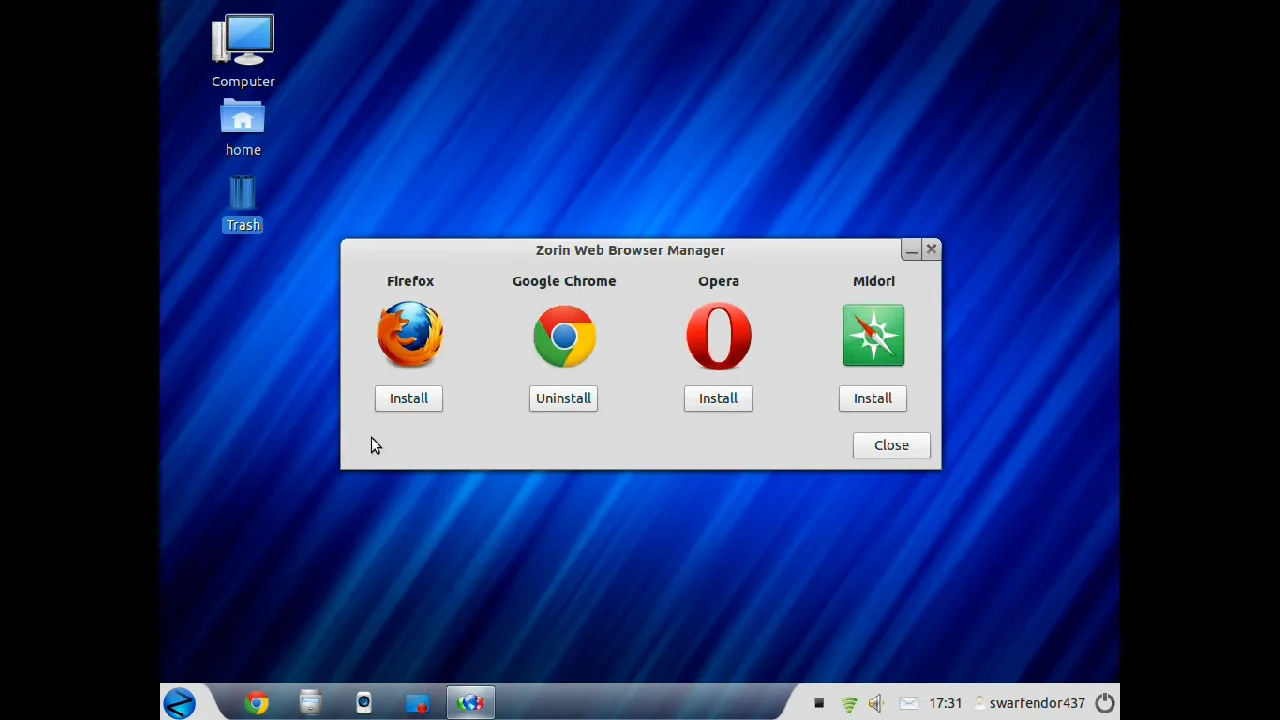
Task: Click the Midori label text
Action: pyautogui.click(x=873, y=281)
